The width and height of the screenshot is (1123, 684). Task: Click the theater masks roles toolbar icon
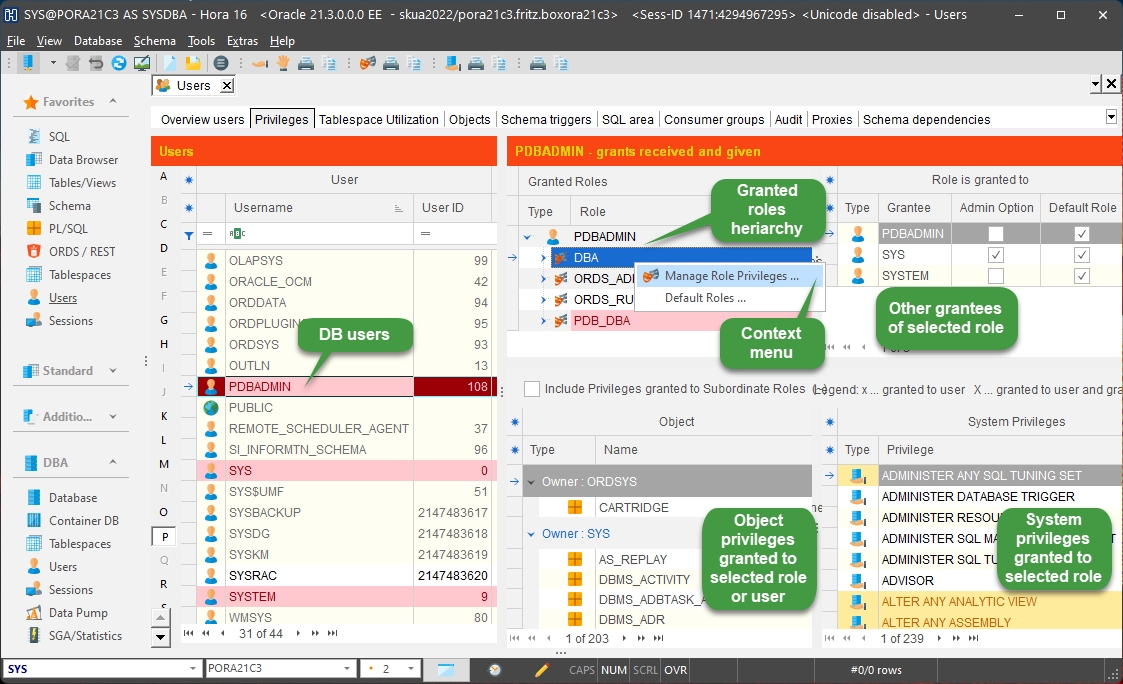tap(367, 63)
